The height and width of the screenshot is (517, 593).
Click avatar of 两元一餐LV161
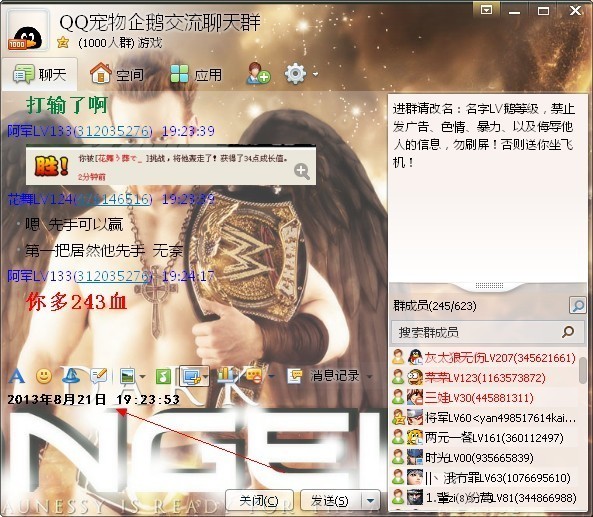click(x=415, y=437)
